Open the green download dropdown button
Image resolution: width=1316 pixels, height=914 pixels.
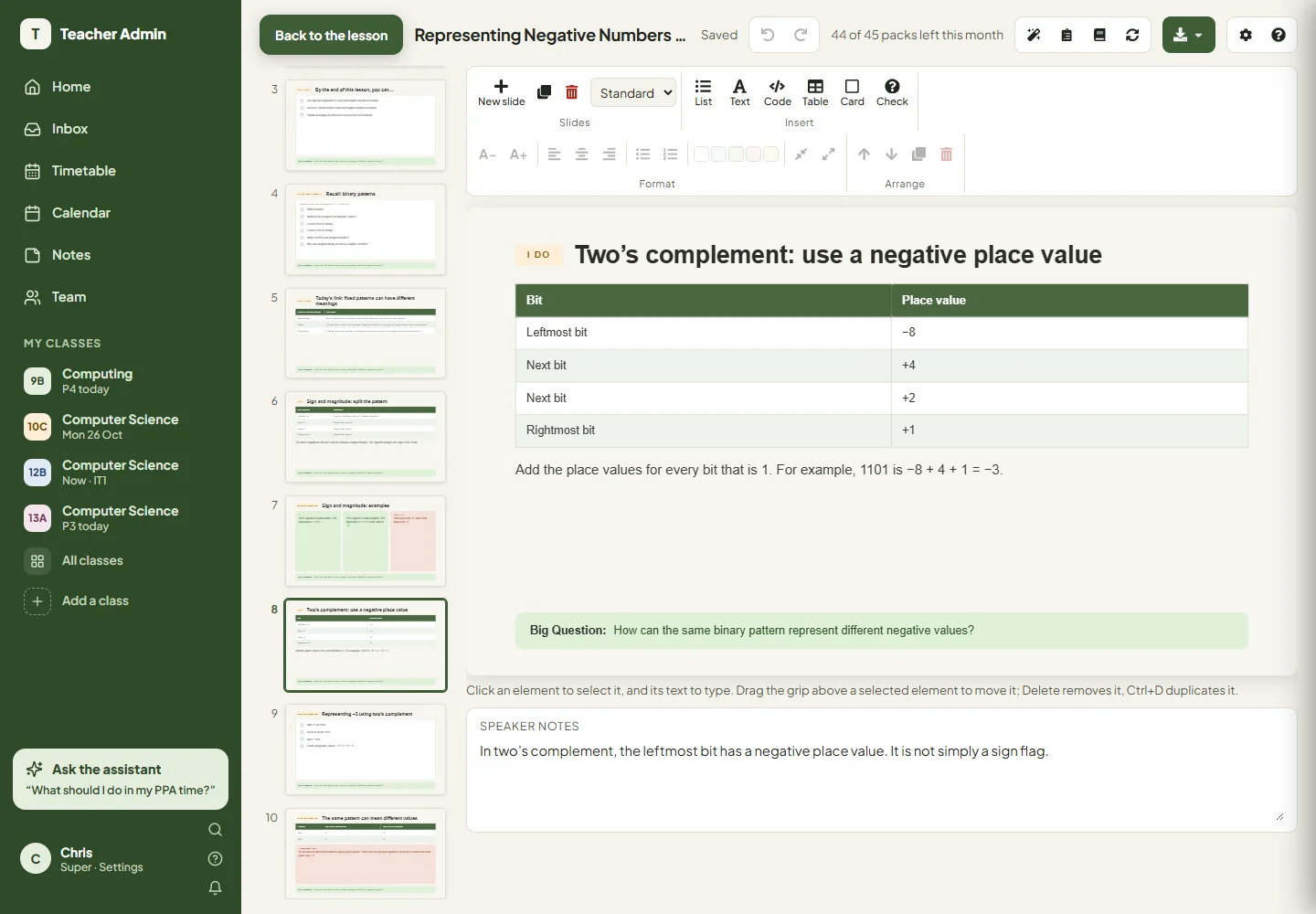(x=1188, y=35)
